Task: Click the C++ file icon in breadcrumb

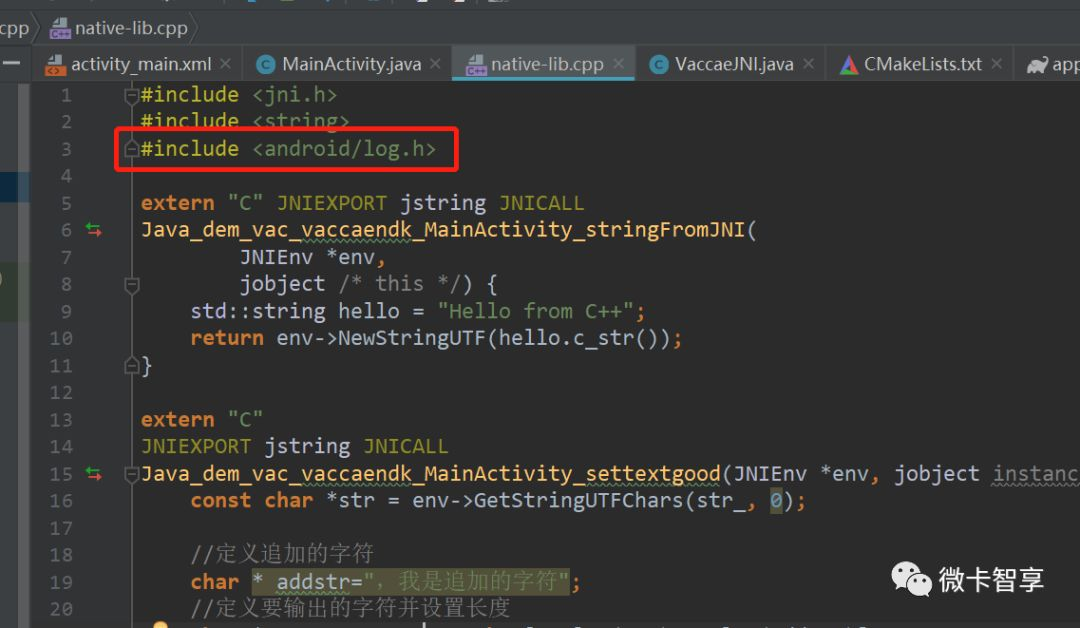Action: point(61,28)
